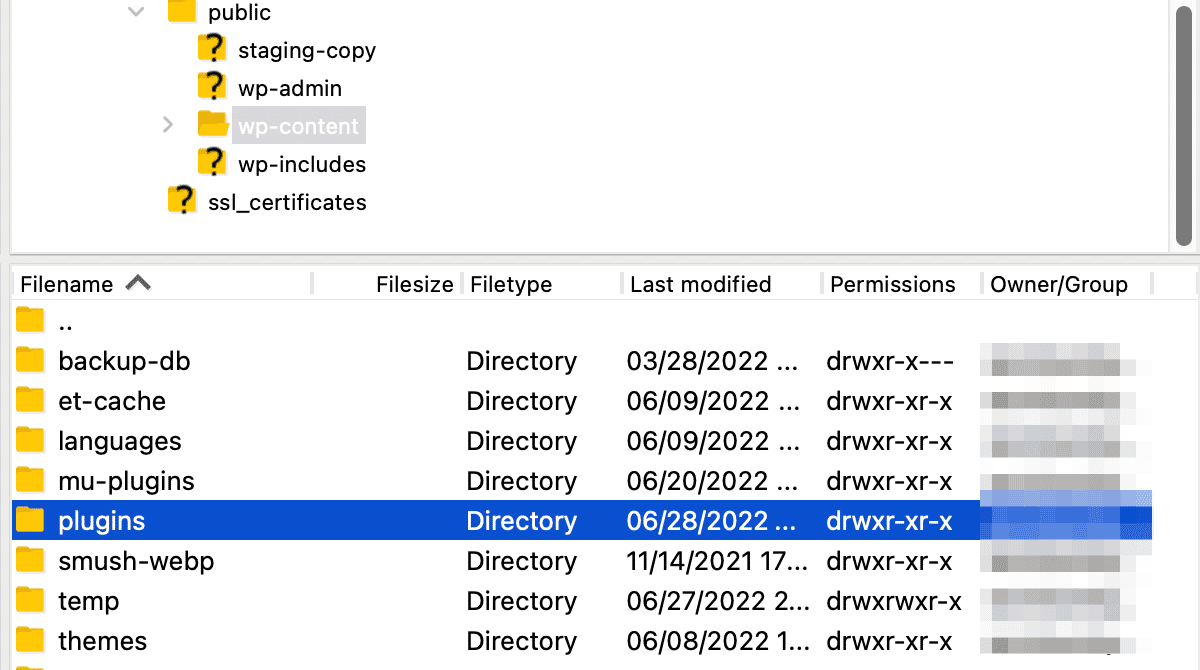Click the et-cache folder icon
Image resolution: width=1200 pixels, height=670 pixels.
29,400
